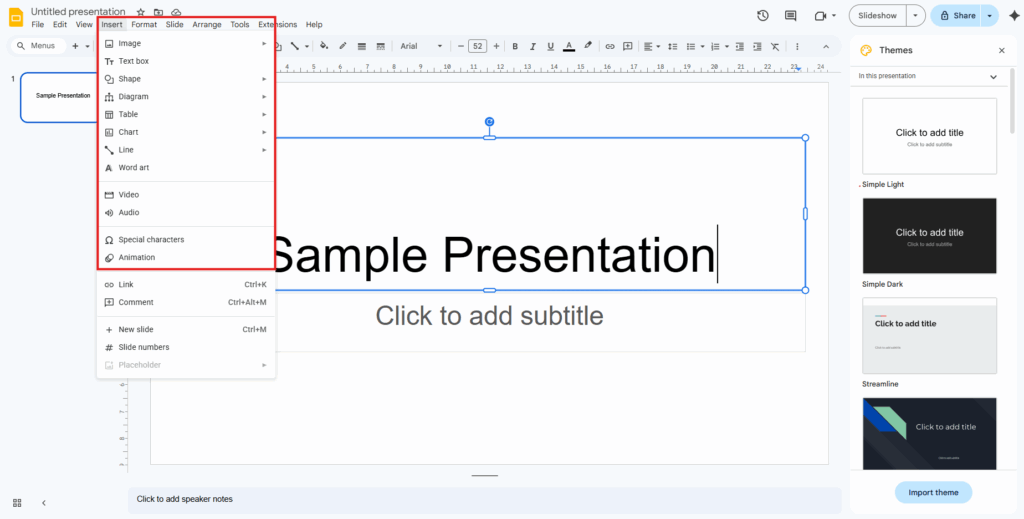This screenshot has width=1024, height=519.
Task: Expand the Slideshow options arrow
Action: point(917,16)
